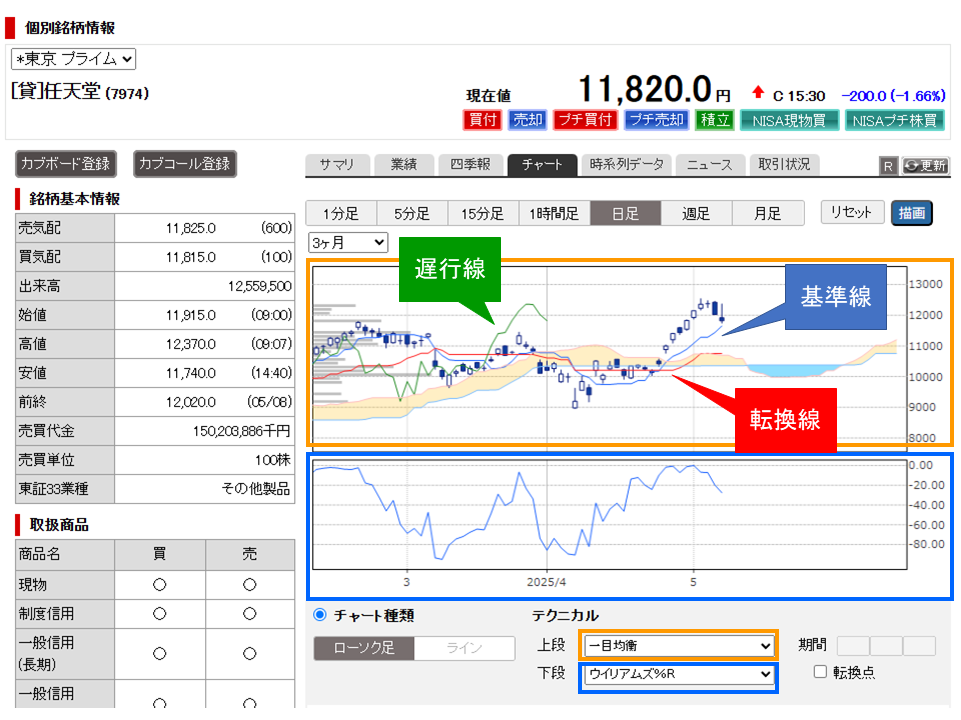The image size is (961, 720).
Task: Click the 更新 refresh button
Action: click(x=925, y=165)
